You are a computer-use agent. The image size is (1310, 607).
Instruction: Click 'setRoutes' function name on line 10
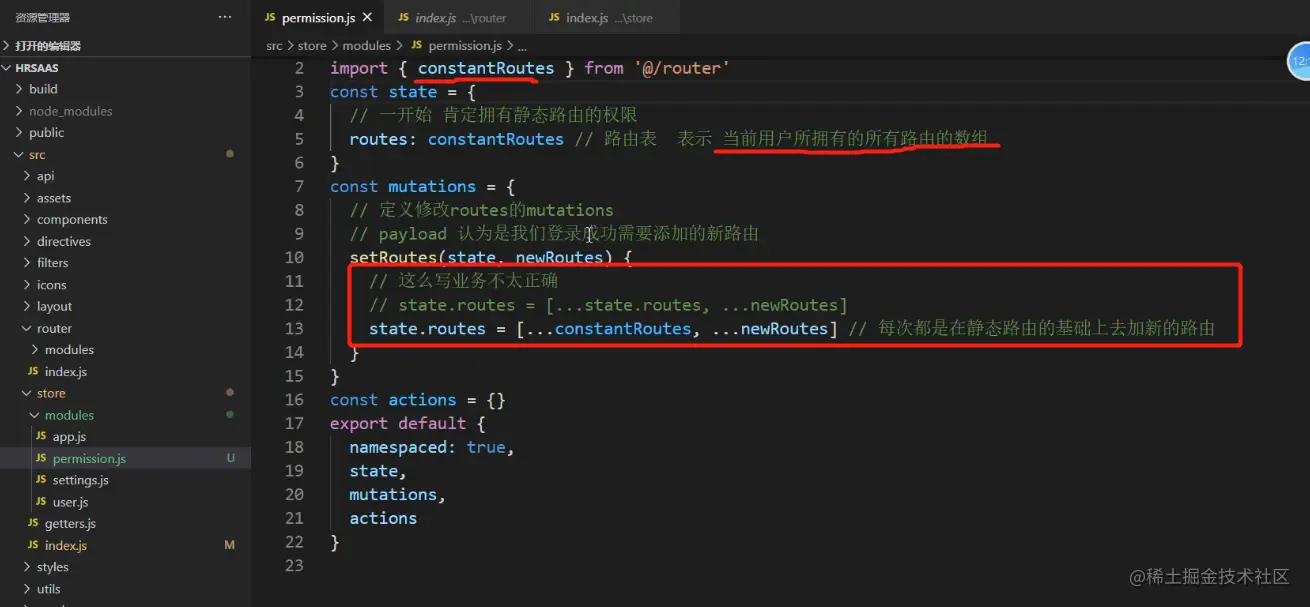tap(393, 258)
